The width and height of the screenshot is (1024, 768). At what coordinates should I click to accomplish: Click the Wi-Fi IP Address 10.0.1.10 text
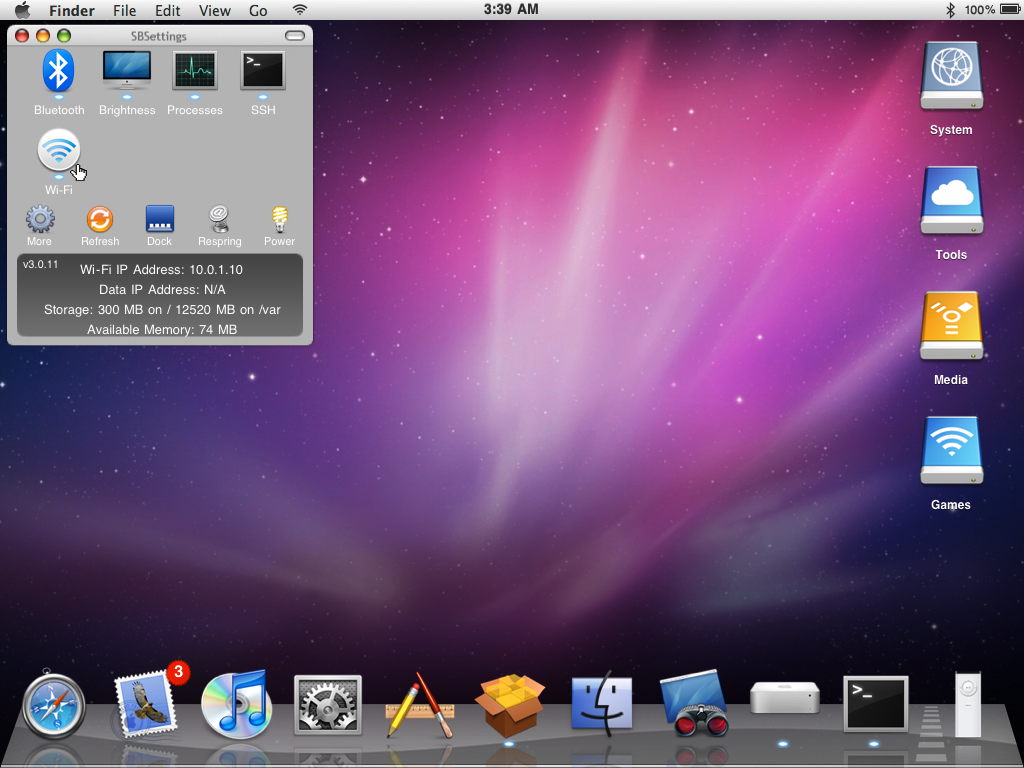(x=161, y=270)
